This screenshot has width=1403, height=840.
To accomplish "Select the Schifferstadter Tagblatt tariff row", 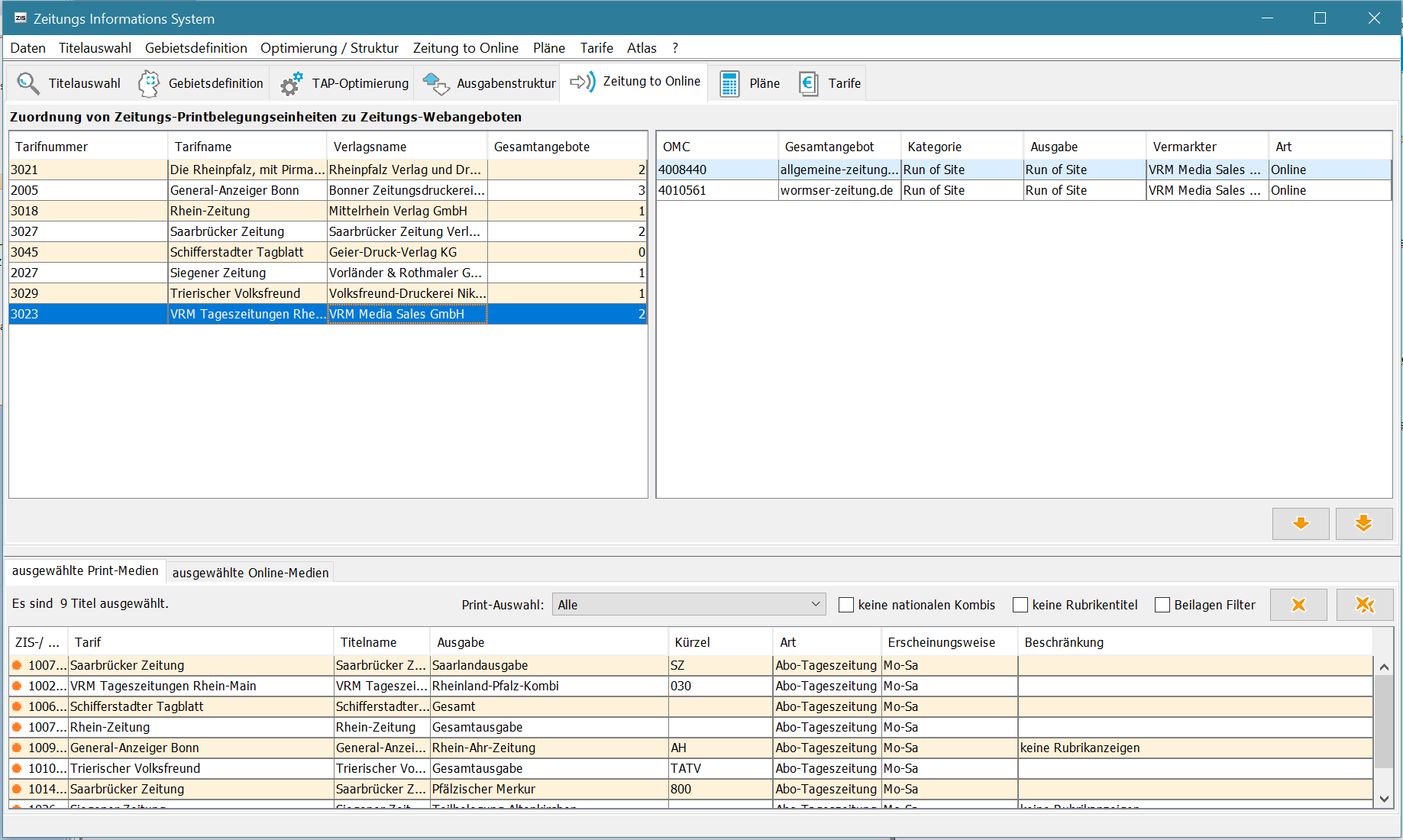I will point(237,252).
